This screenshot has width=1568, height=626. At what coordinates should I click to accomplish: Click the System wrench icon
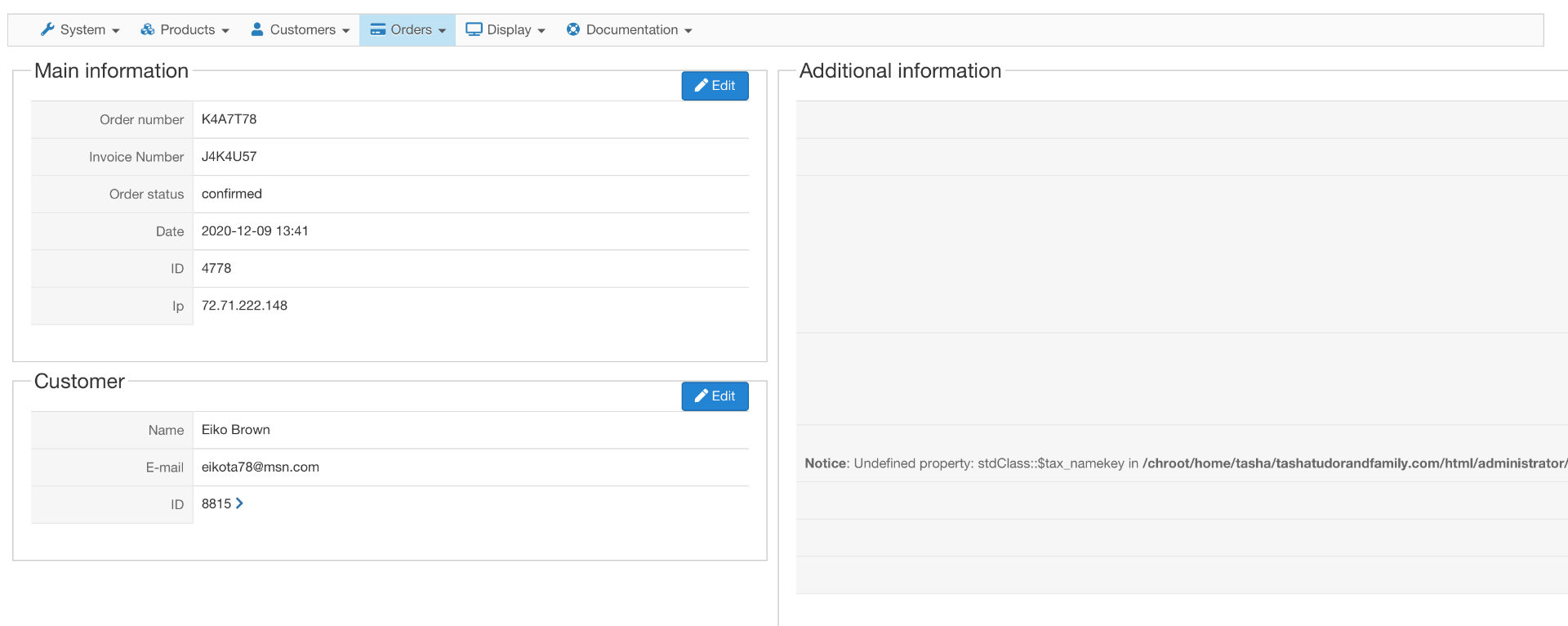pos(47,29)
